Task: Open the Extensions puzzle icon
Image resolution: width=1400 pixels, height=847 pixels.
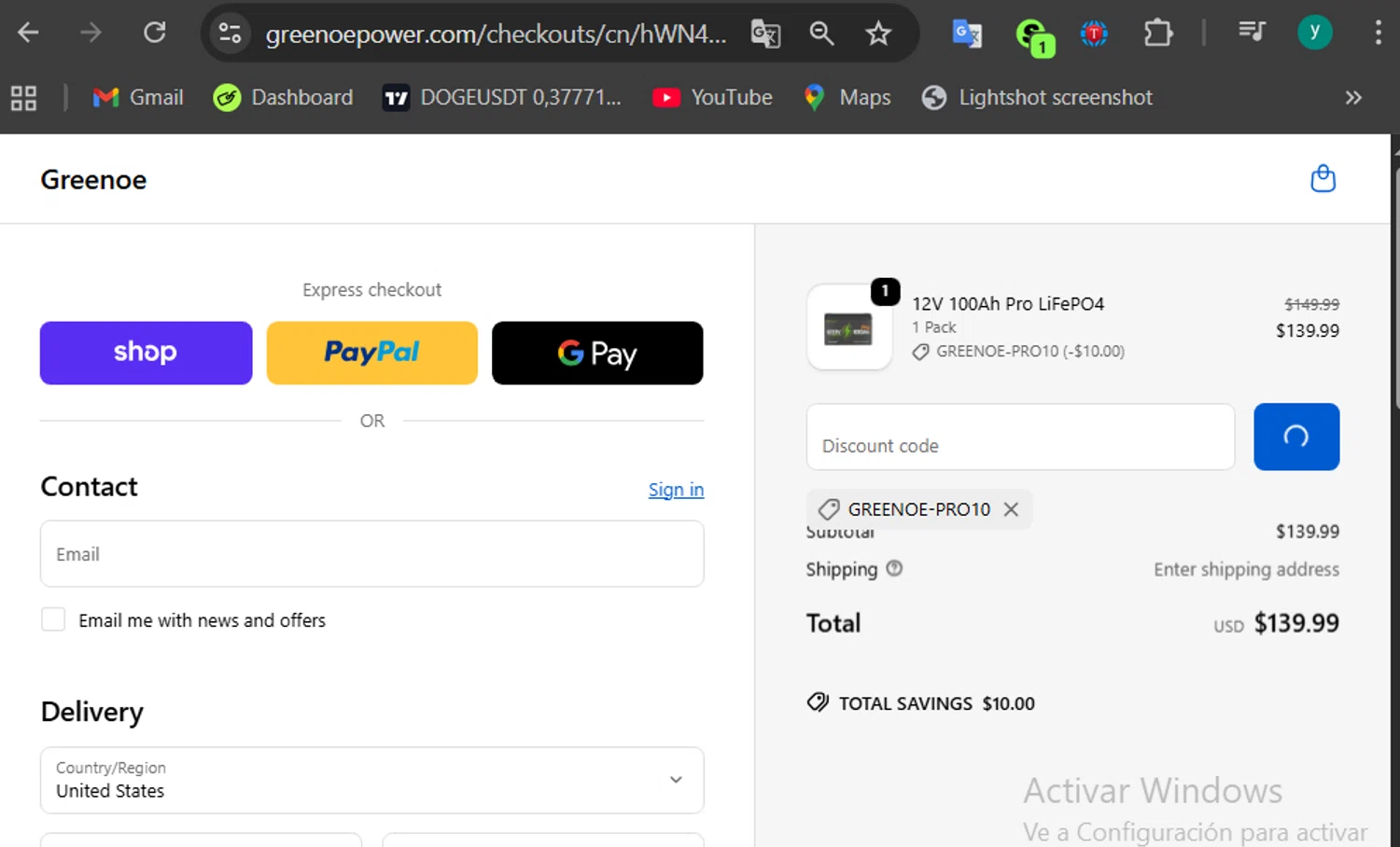Action: 1157,34
